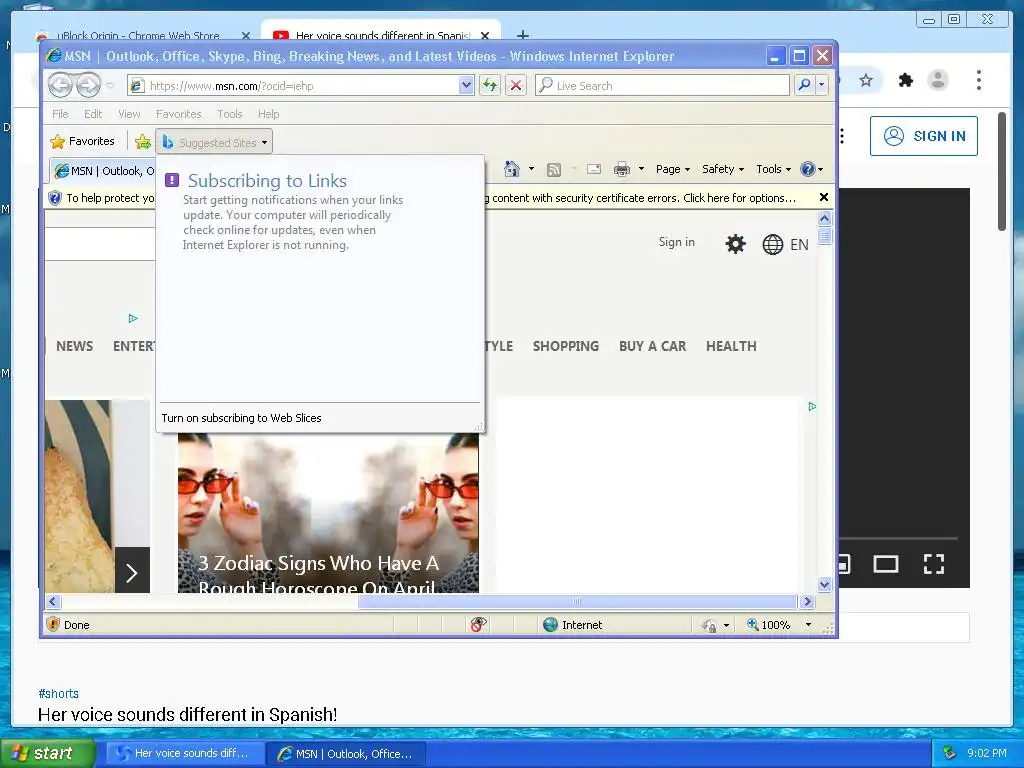1024x768 pixels.
Task: Click the IE Back navigation arrow
Action: click(x=61, y=85)
